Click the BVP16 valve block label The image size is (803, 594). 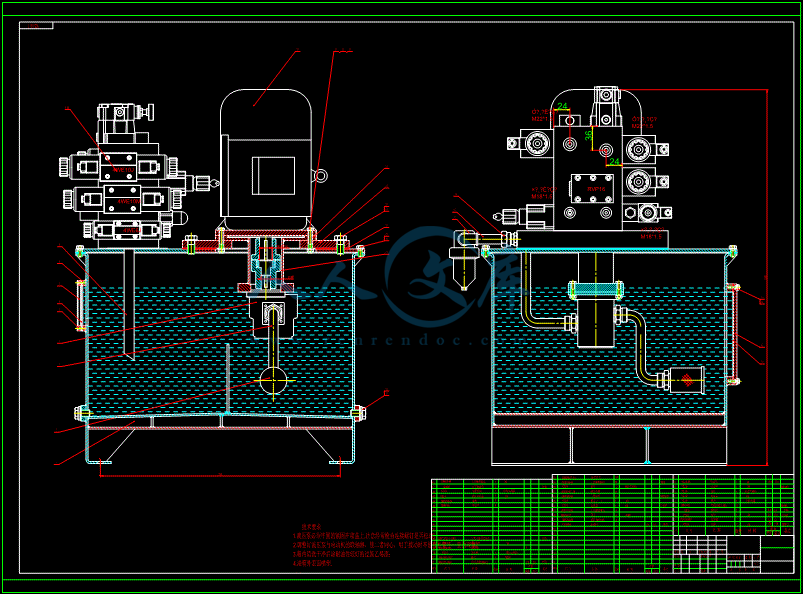pos(597,187)
